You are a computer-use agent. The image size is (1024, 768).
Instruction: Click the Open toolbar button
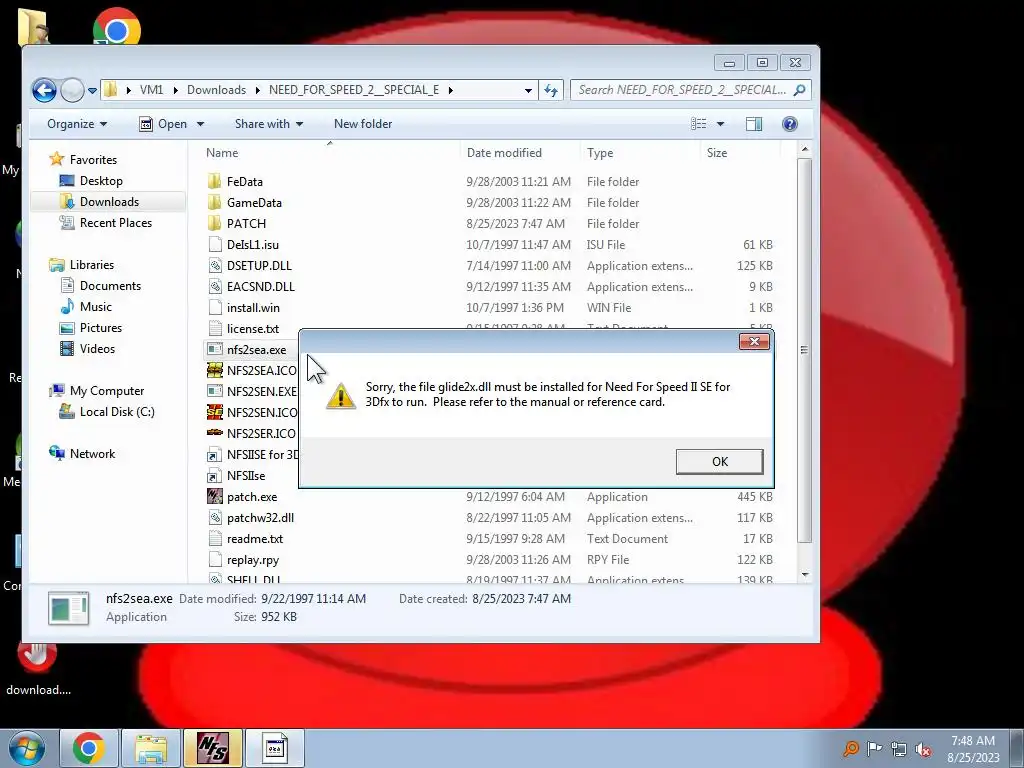[x=163, y=124]
